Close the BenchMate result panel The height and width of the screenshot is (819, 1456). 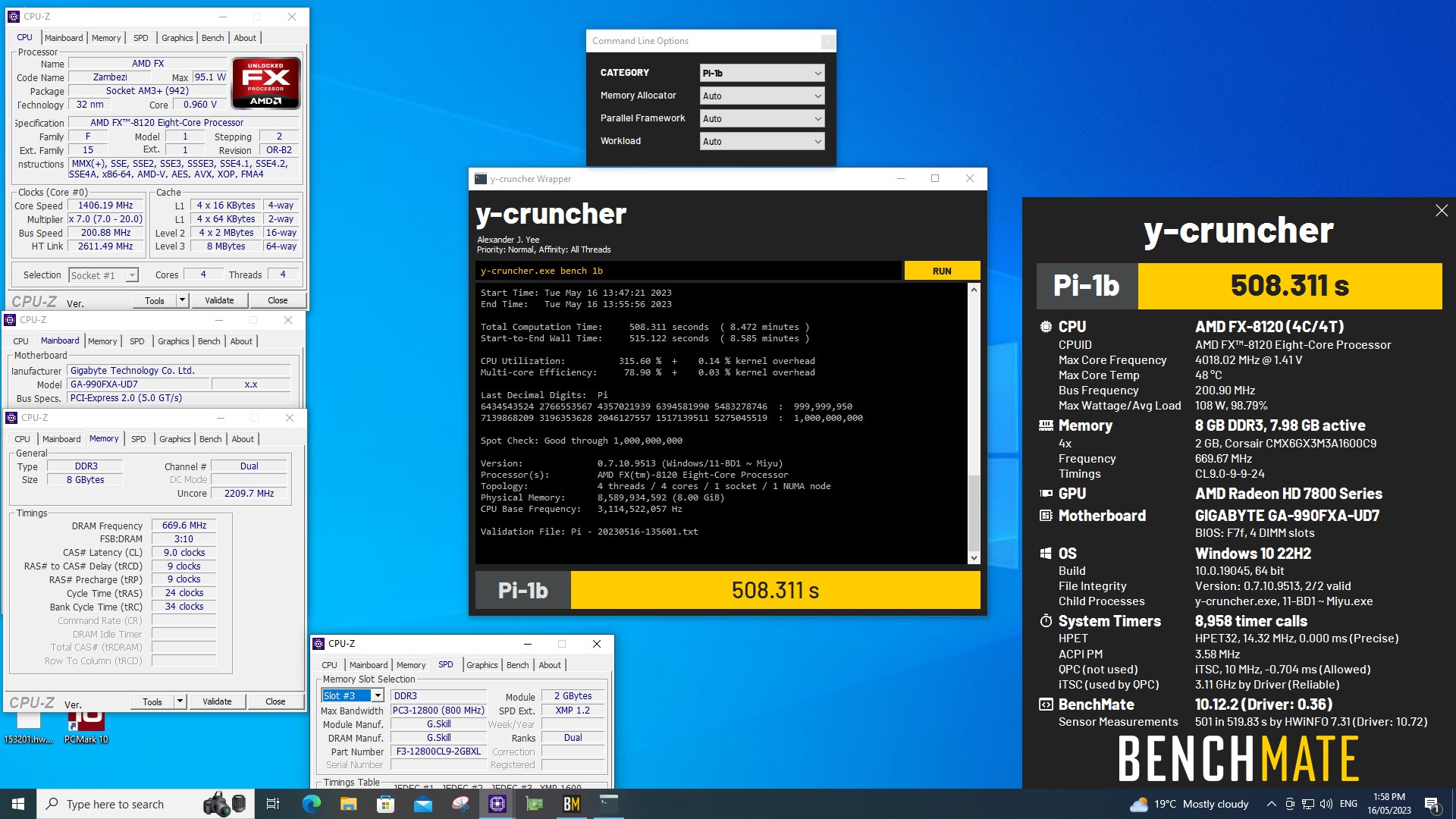coord(1442,211)
